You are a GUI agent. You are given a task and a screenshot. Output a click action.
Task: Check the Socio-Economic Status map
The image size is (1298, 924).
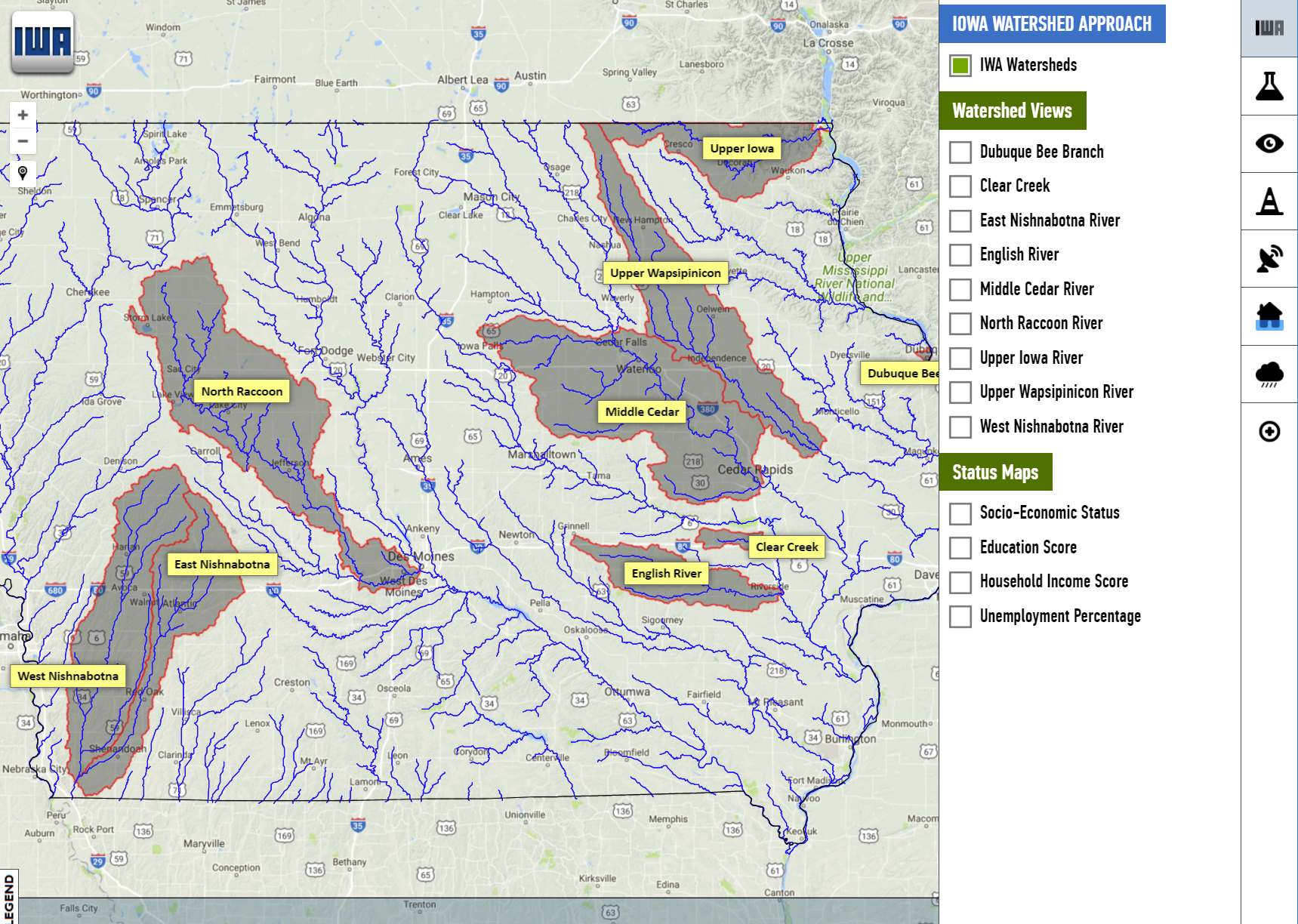point(960,513)
